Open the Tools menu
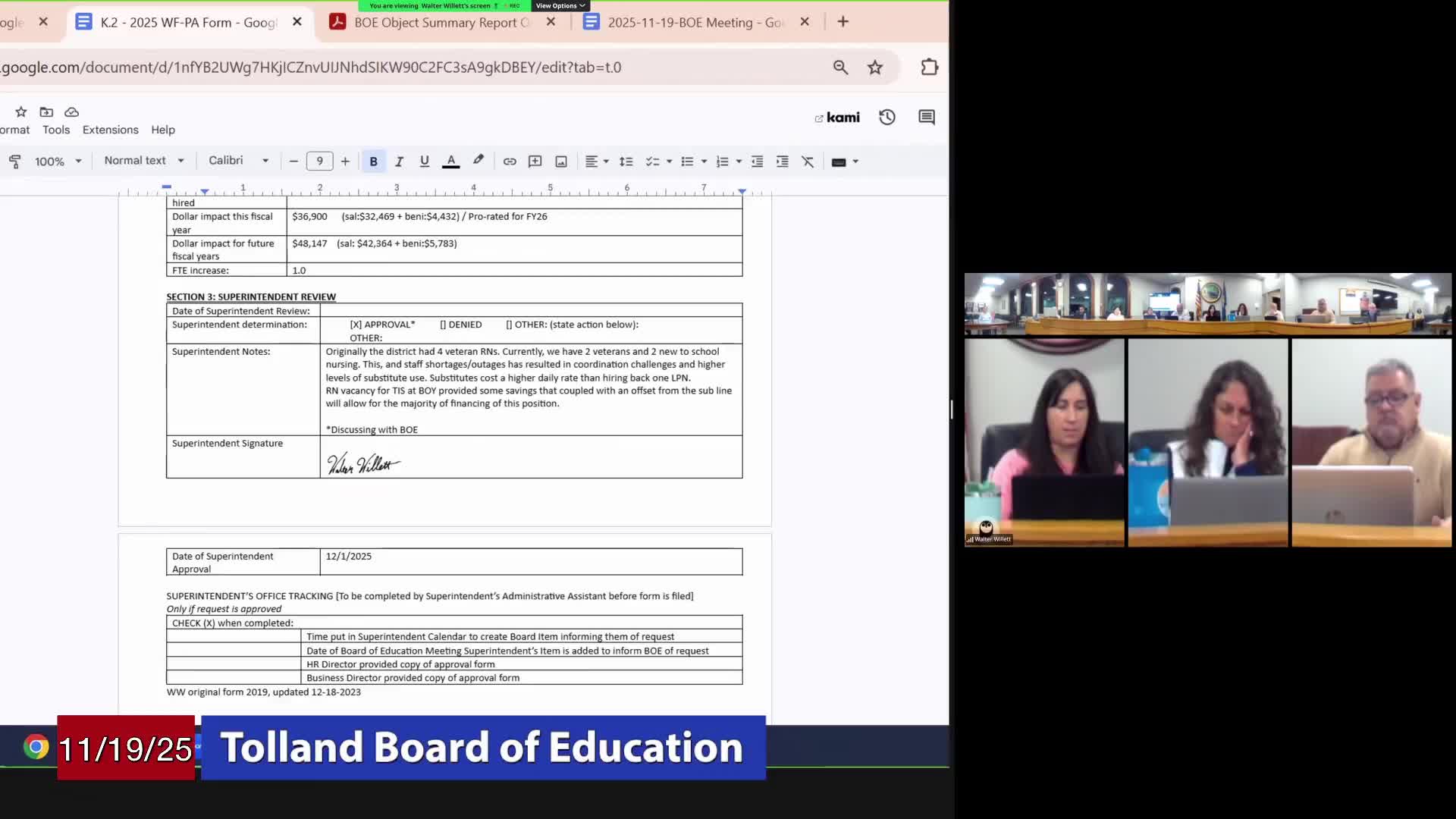This screenshot has width=1456, height=819. (56, 130)
